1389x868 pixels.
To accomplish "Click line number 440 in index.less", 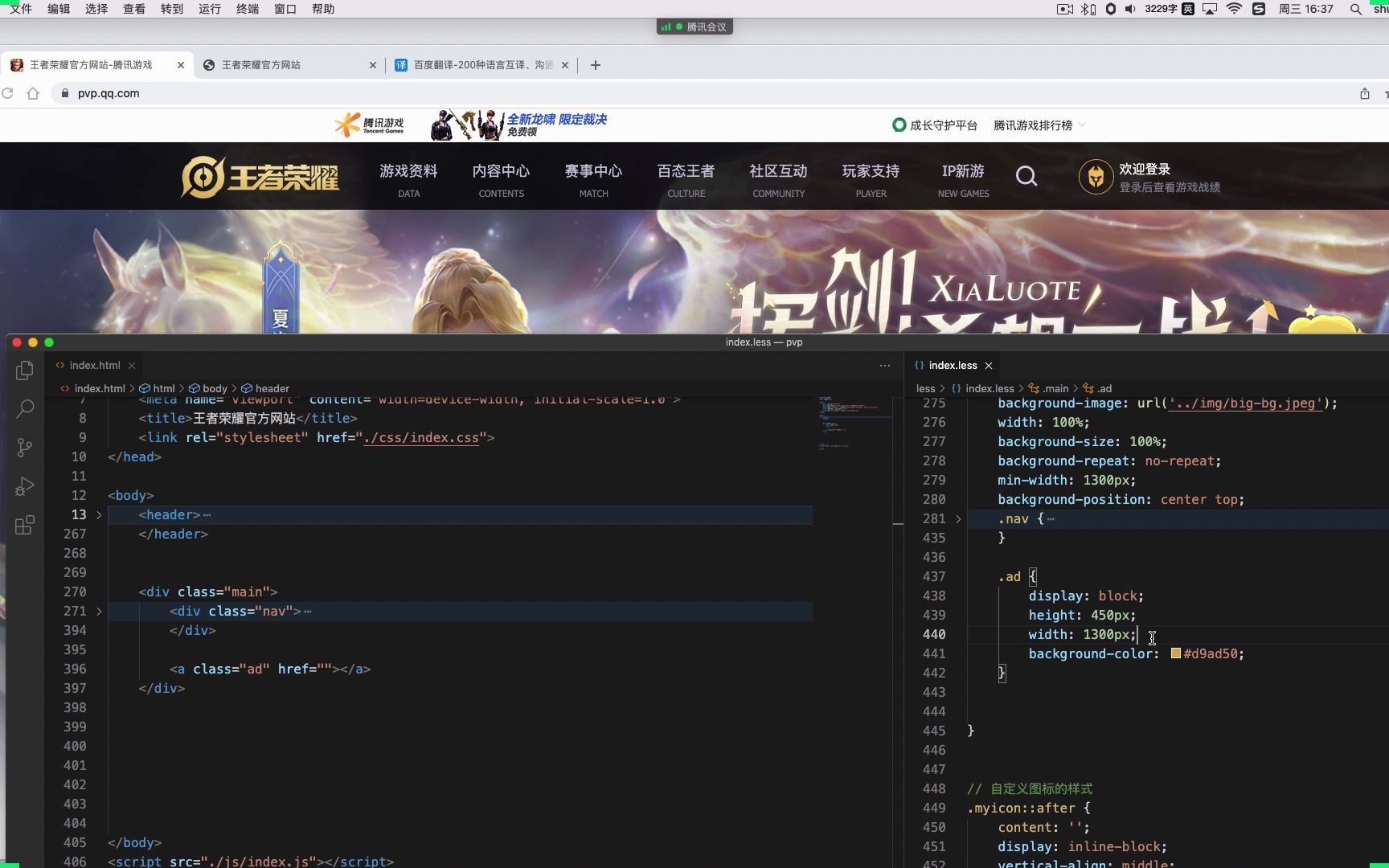I will pyautogui.click(x=934, y=634).
